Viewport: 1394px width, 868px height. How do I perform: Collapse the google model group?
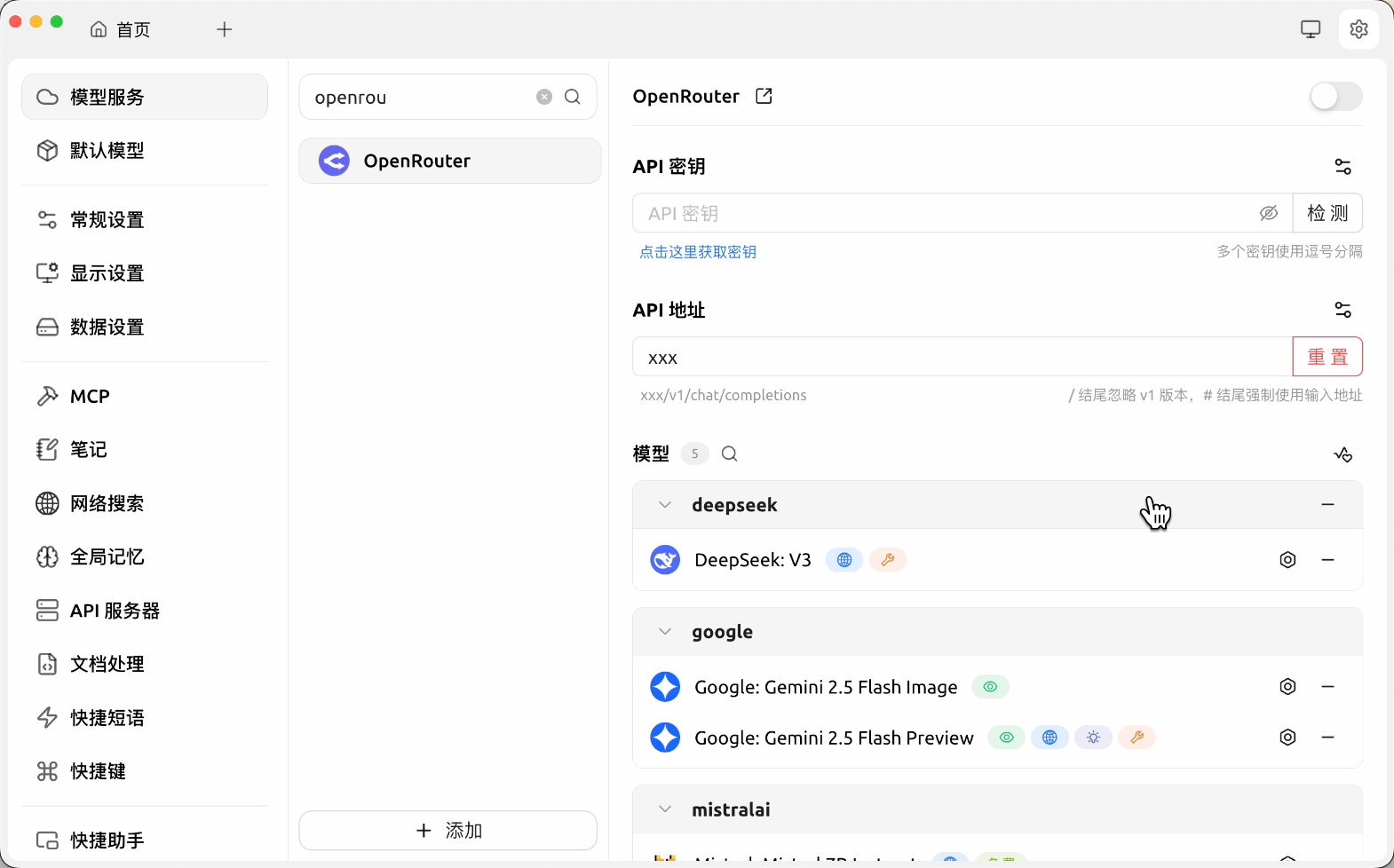pyautogui.click(x=665, y=632)
